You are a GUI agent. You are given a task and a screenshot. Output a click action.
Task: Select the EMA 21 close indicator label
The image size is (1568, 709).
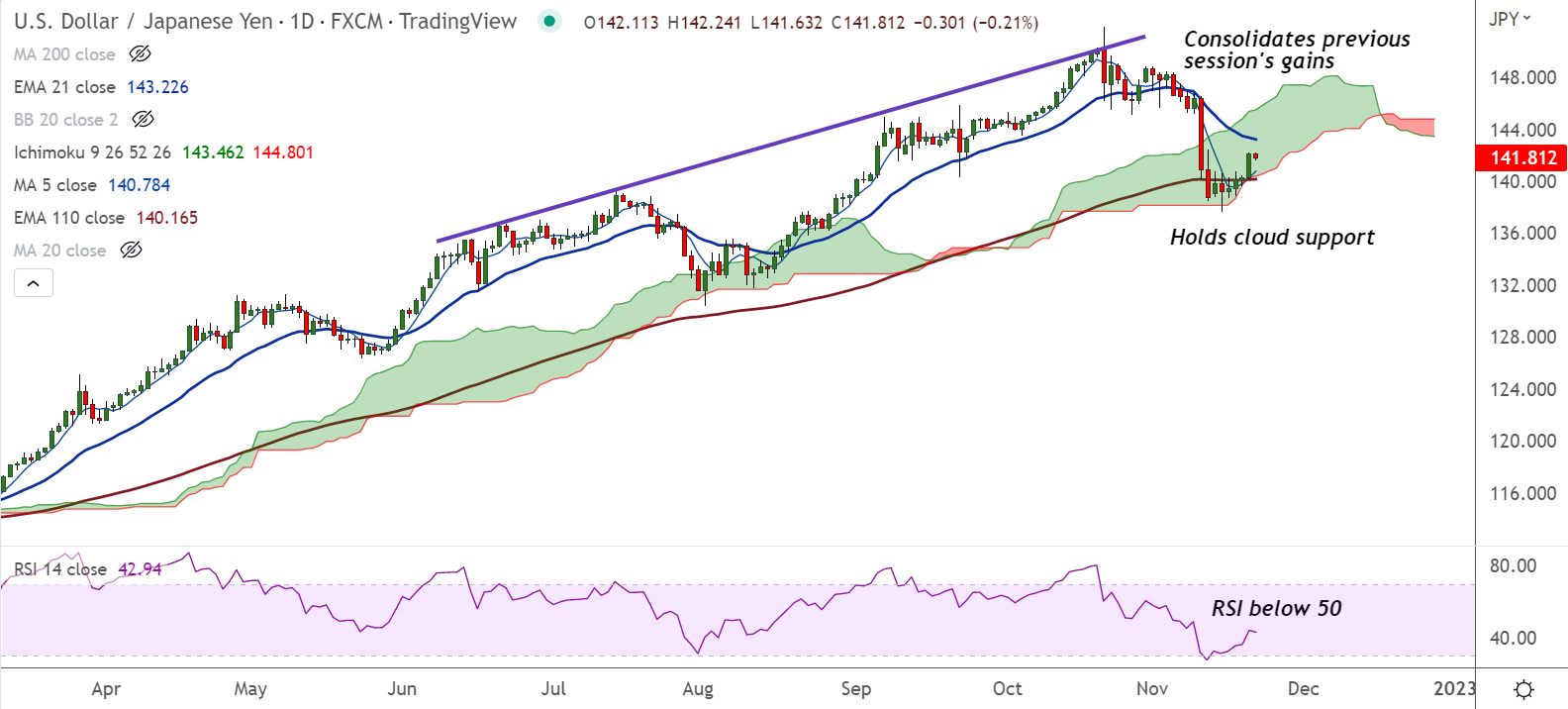(x=64, y=87)
